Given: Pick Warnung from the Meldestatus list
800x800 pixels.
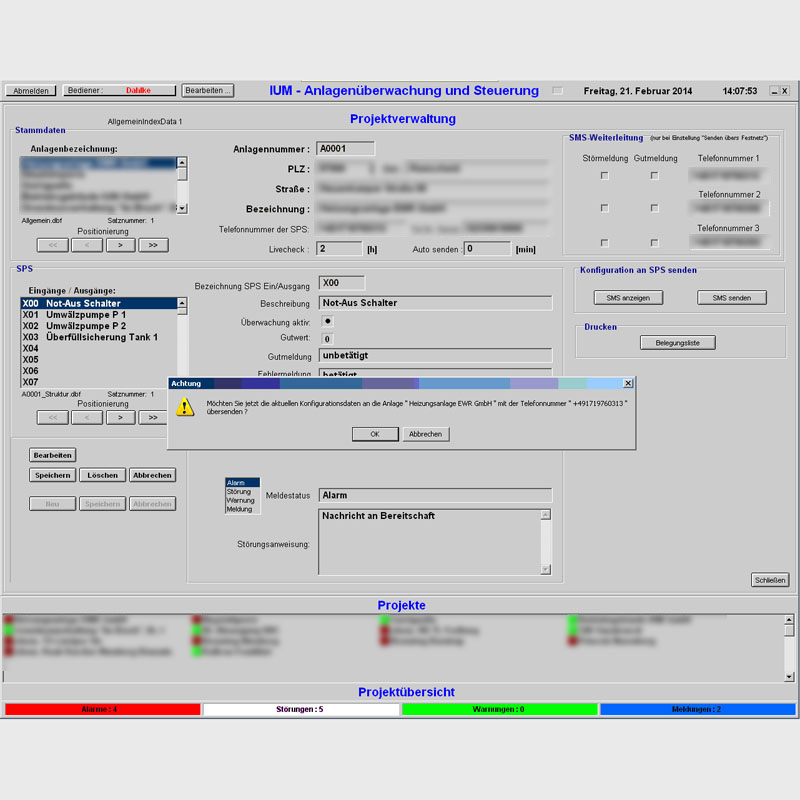Looking at the screenshot, I should [240, 500].
